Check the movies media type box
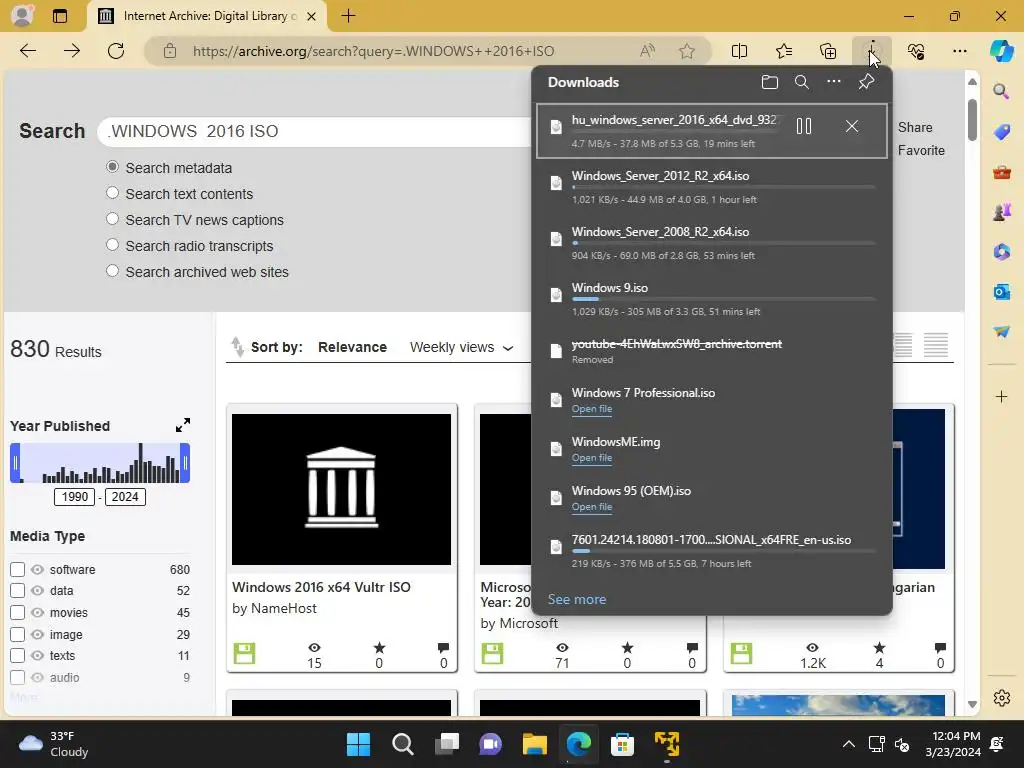This screenshot has height=768, width=1024. 18,613
